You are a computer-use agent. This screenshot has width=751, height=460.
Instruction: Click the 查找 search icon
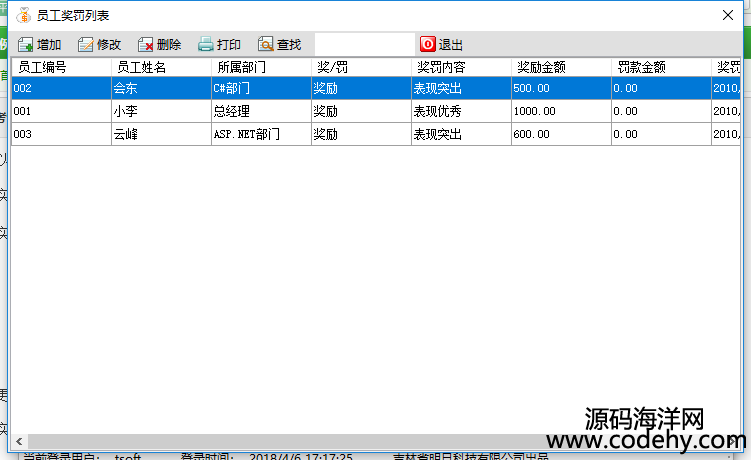click(x=265, y=44)
